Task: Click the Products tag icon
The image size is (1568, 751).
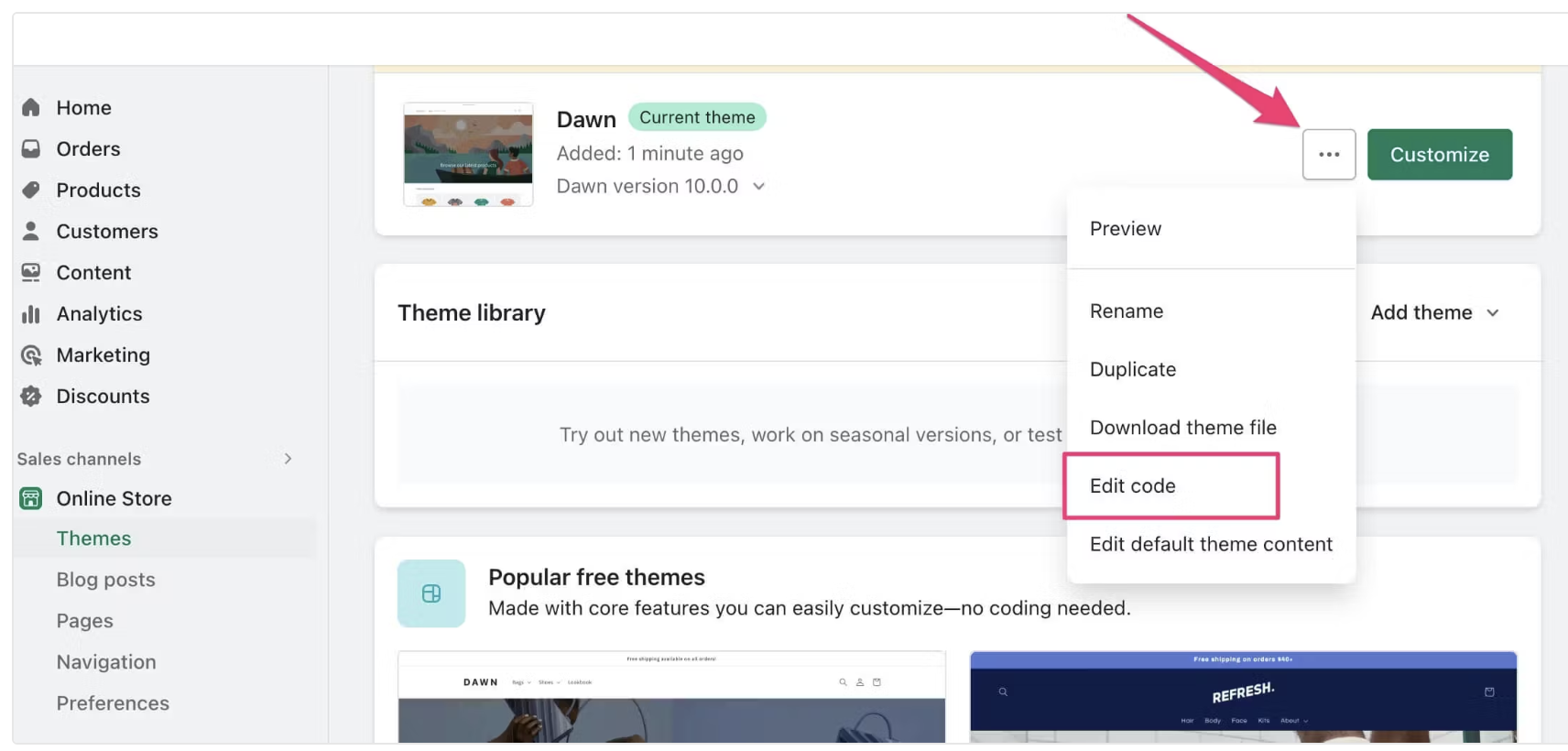Action: click(x=31, y=190)
